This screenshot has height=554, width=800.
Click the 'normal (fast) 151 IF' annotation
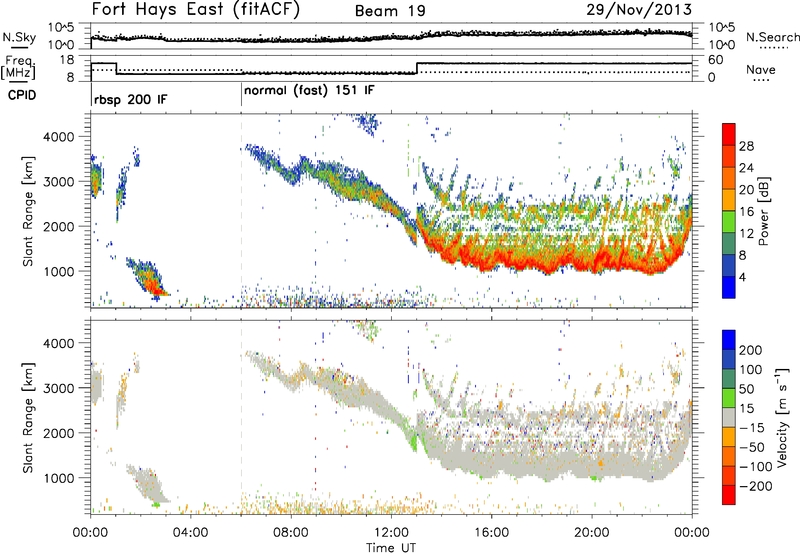[x=309, y=91]
